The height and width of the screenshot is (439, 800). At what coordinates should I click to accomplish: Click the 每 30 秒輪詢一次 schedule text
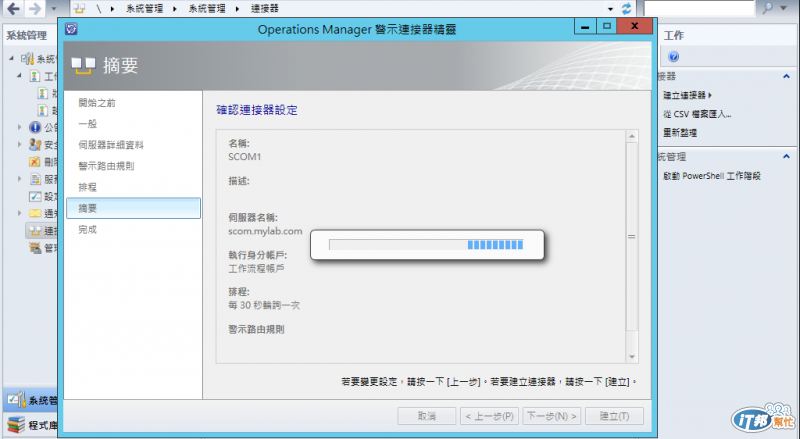[264, 305]
